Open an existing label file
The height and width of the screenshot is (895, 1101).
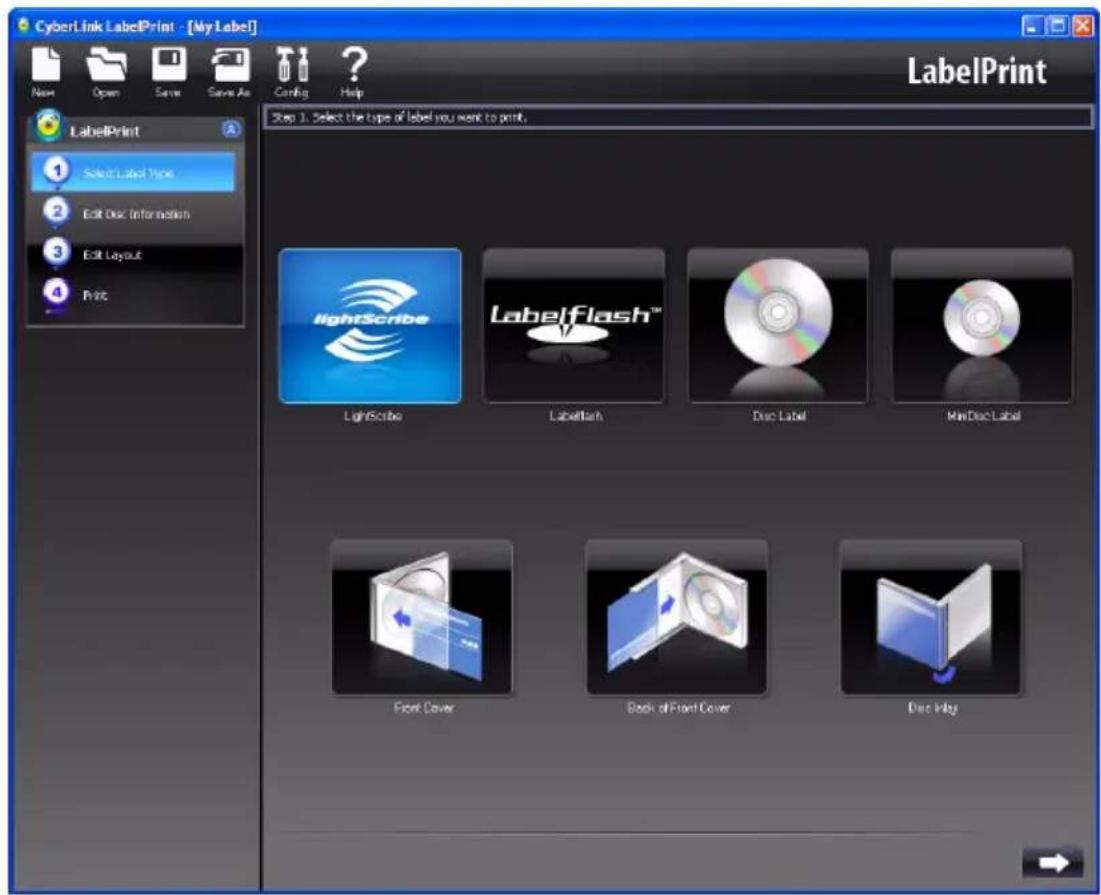(x=106, y=72)
